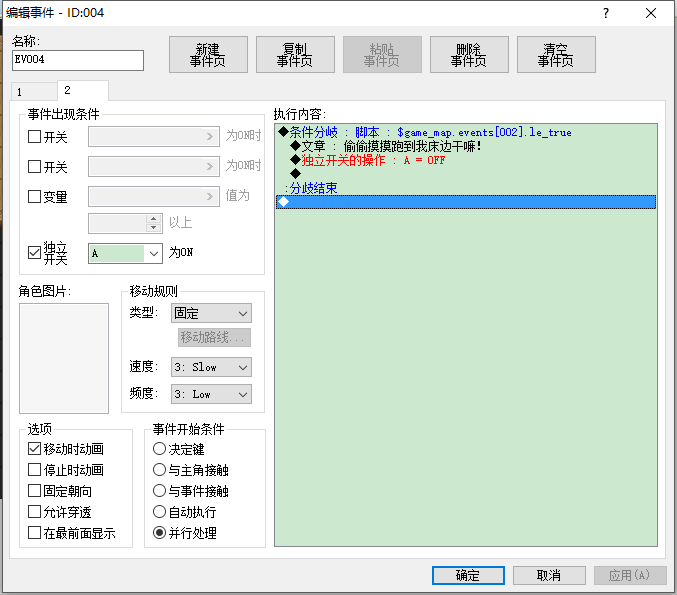Click the 删除事件页 button
This screenshot has width=677, height=595.
click(x=469, y=54)
